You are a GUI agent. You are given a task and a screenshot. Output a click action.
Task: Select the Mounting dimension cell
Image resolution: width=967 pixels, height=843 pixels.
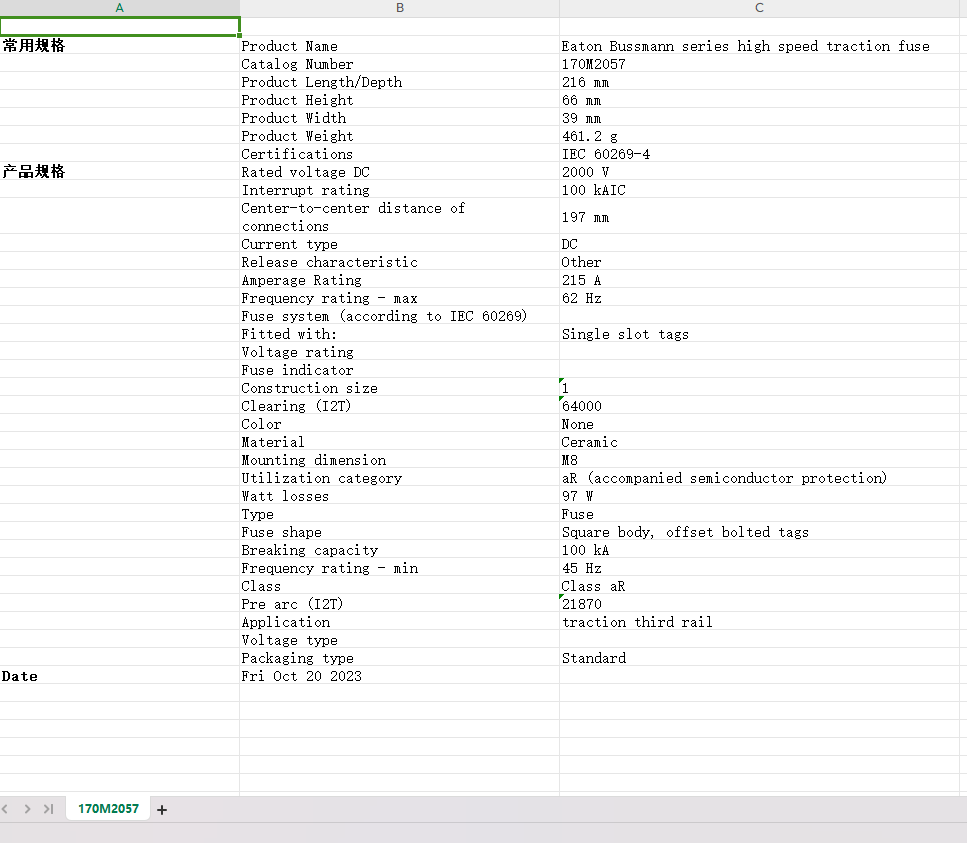coord(400,459)
